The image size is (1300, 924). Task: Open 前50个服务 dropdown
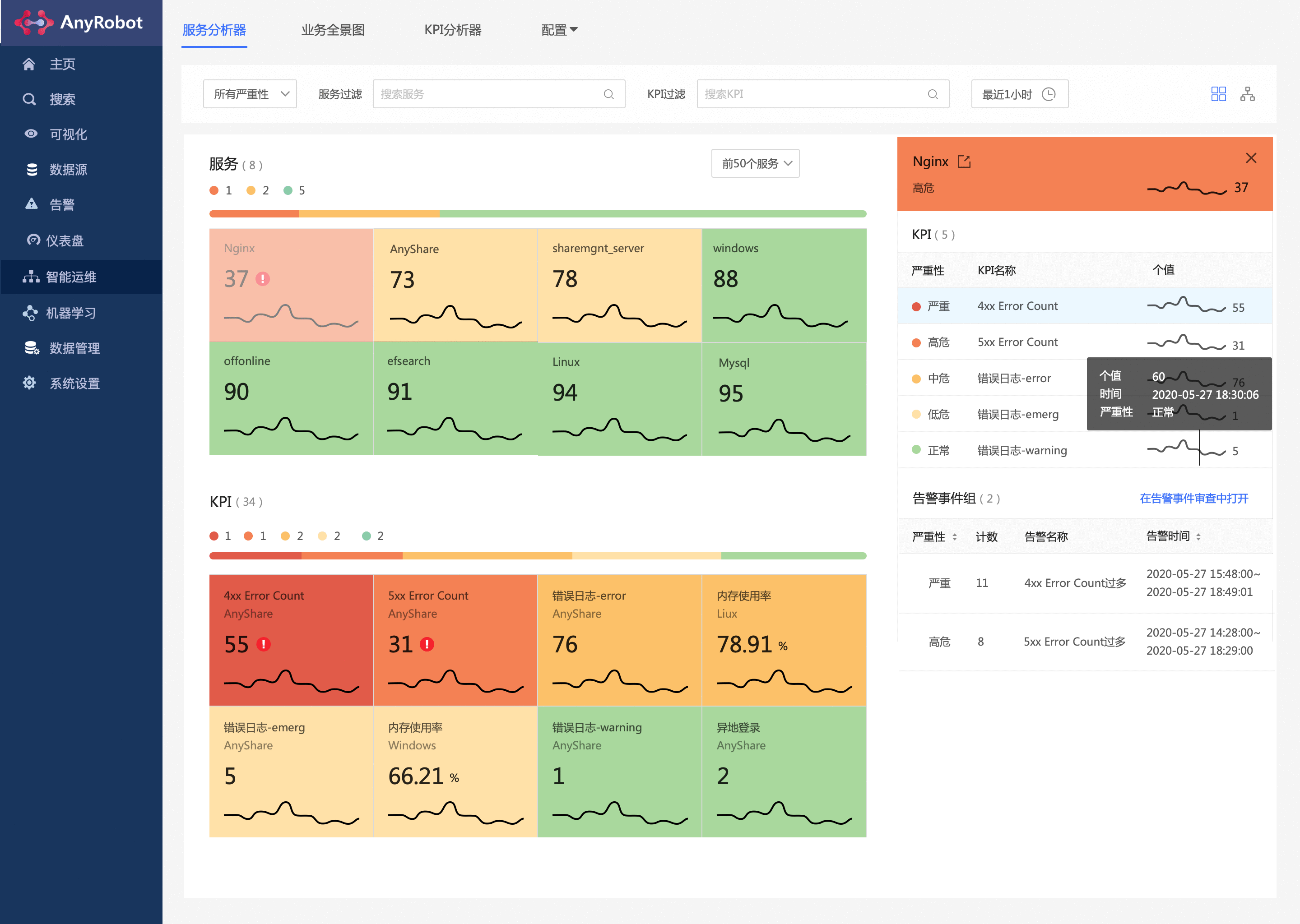[x=755, y=163]
